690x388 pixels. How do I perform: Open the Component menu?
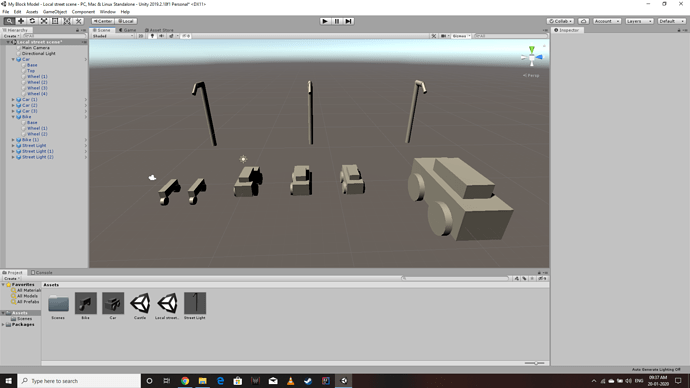[83, 12]
